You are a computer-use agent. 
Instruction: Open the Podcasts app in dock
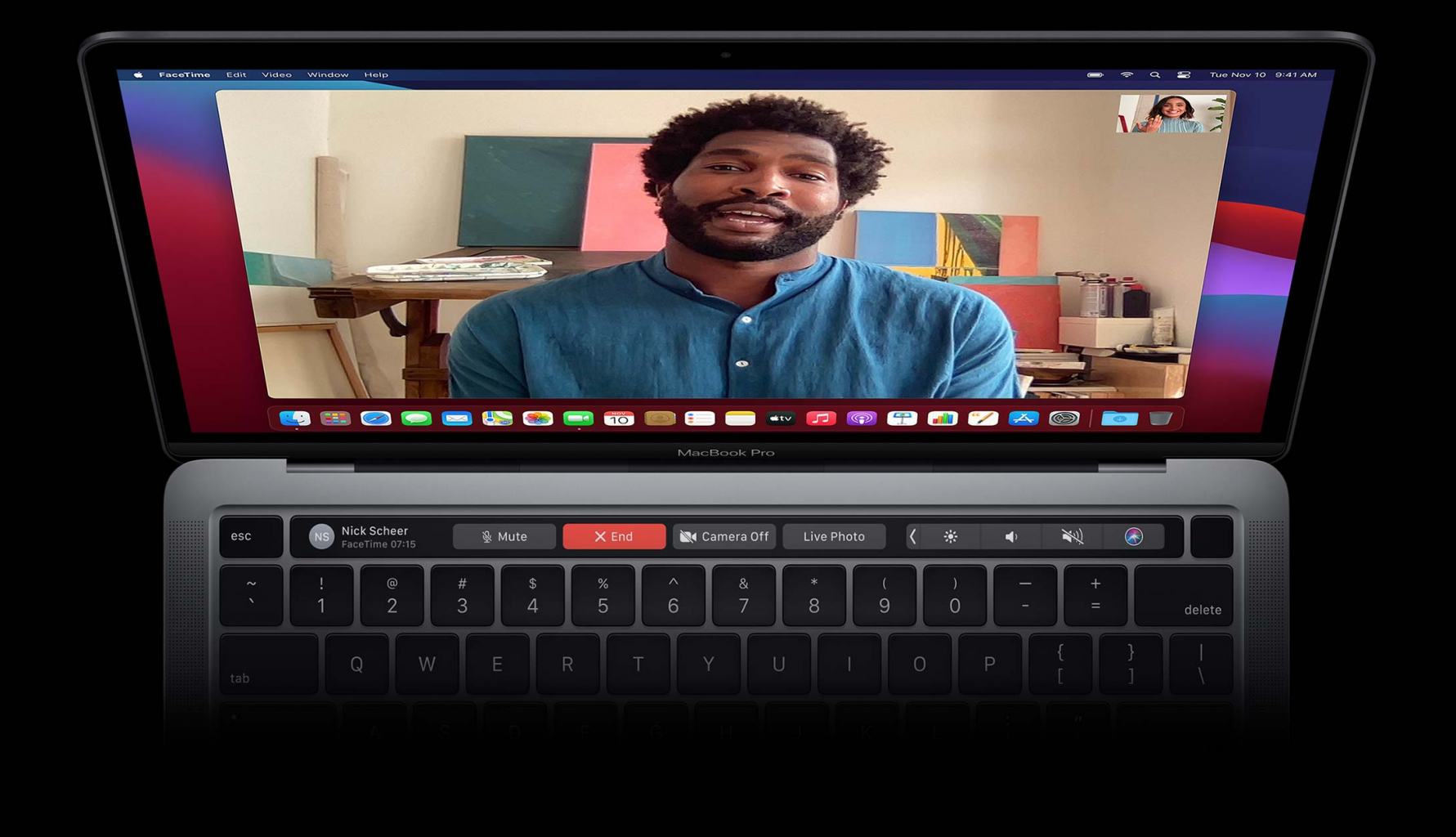pos(861,418)
